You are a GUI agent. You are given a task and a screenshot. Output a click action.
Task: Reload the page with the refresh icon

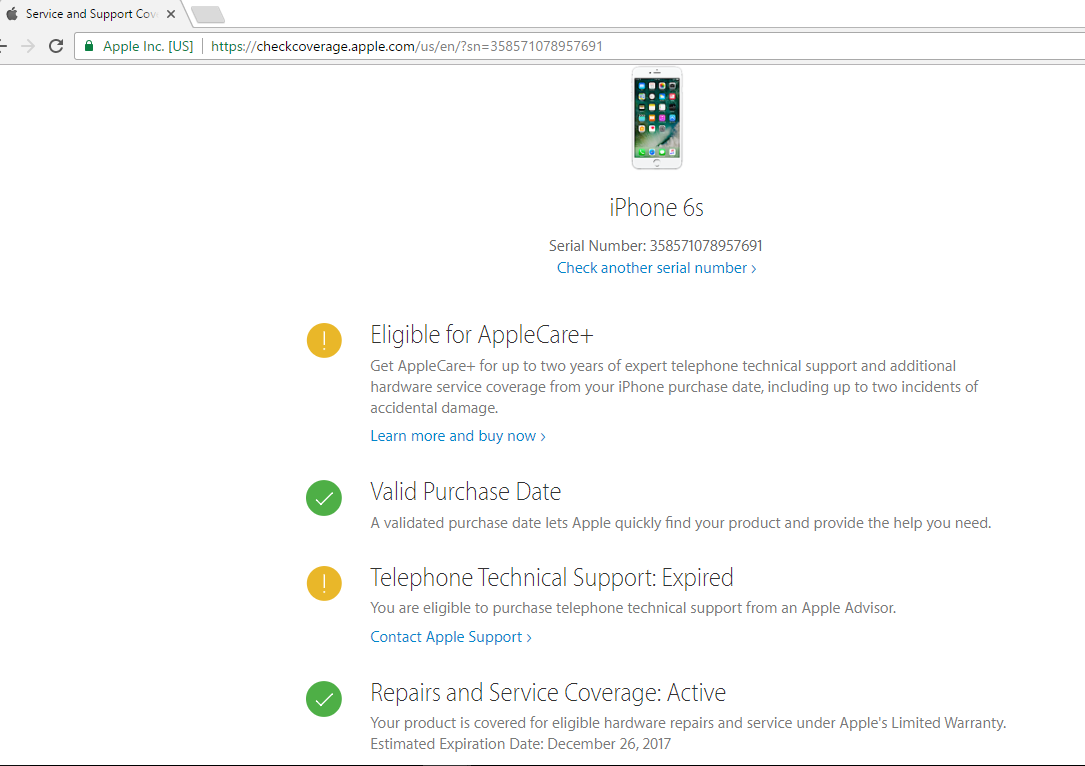56,46
